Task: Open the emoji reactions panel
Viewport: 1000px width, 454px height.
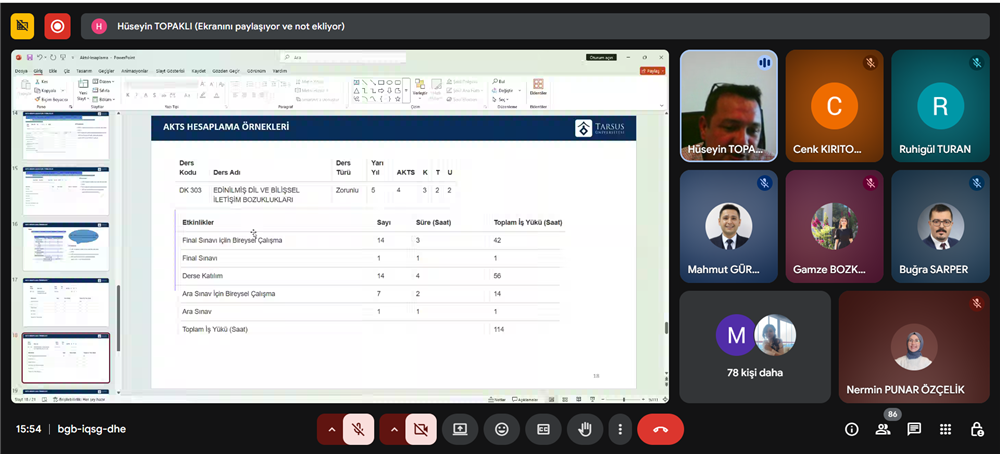Action: point(501,429)
